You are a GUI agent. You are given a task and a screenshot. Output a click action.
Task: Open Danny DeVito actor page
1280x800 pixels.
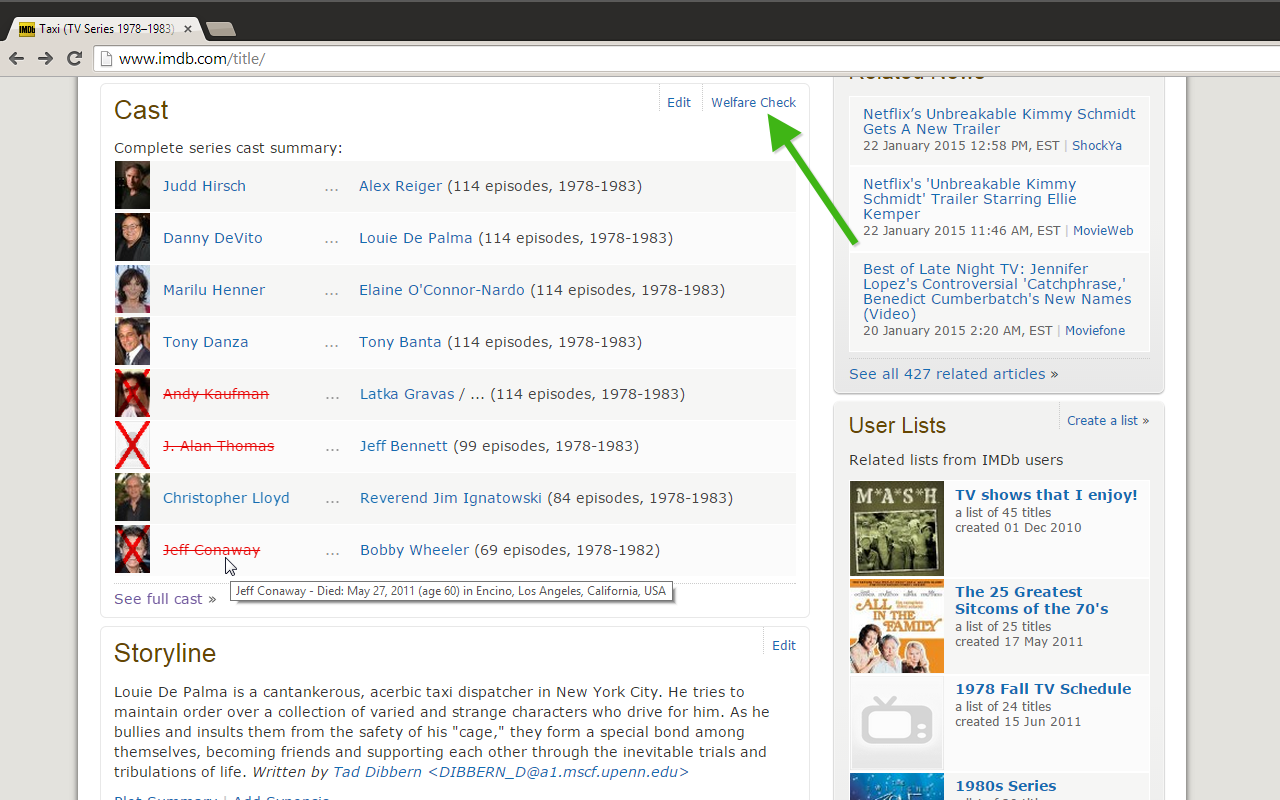[x=213, y=238]
